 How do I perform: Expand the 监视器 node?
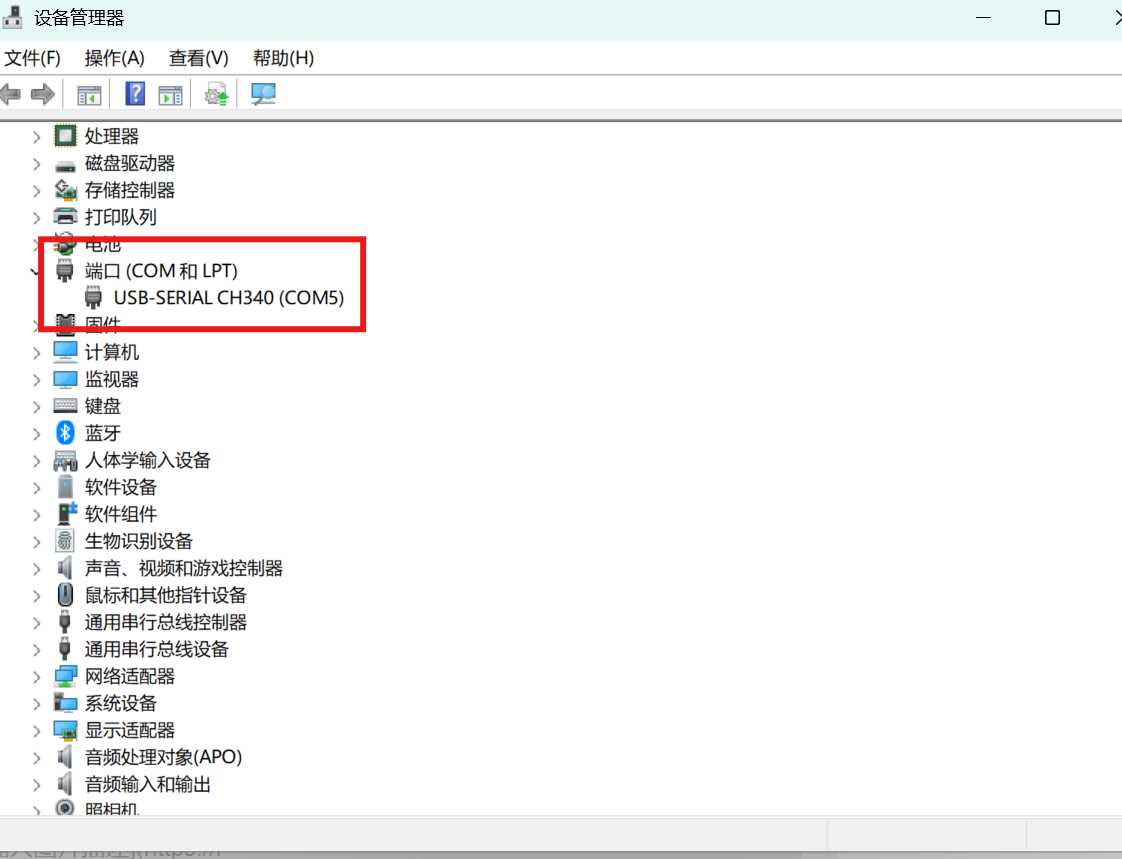tap(36, 380)
